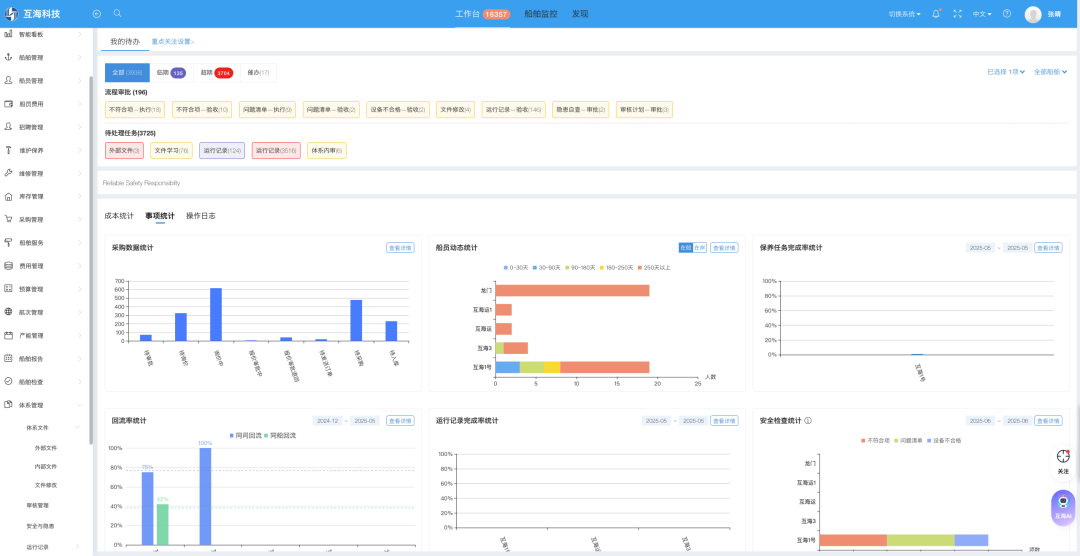Click the 外部文件(3) pending task tag
This screenshot has width=1080, height=556.
(124, 151)
